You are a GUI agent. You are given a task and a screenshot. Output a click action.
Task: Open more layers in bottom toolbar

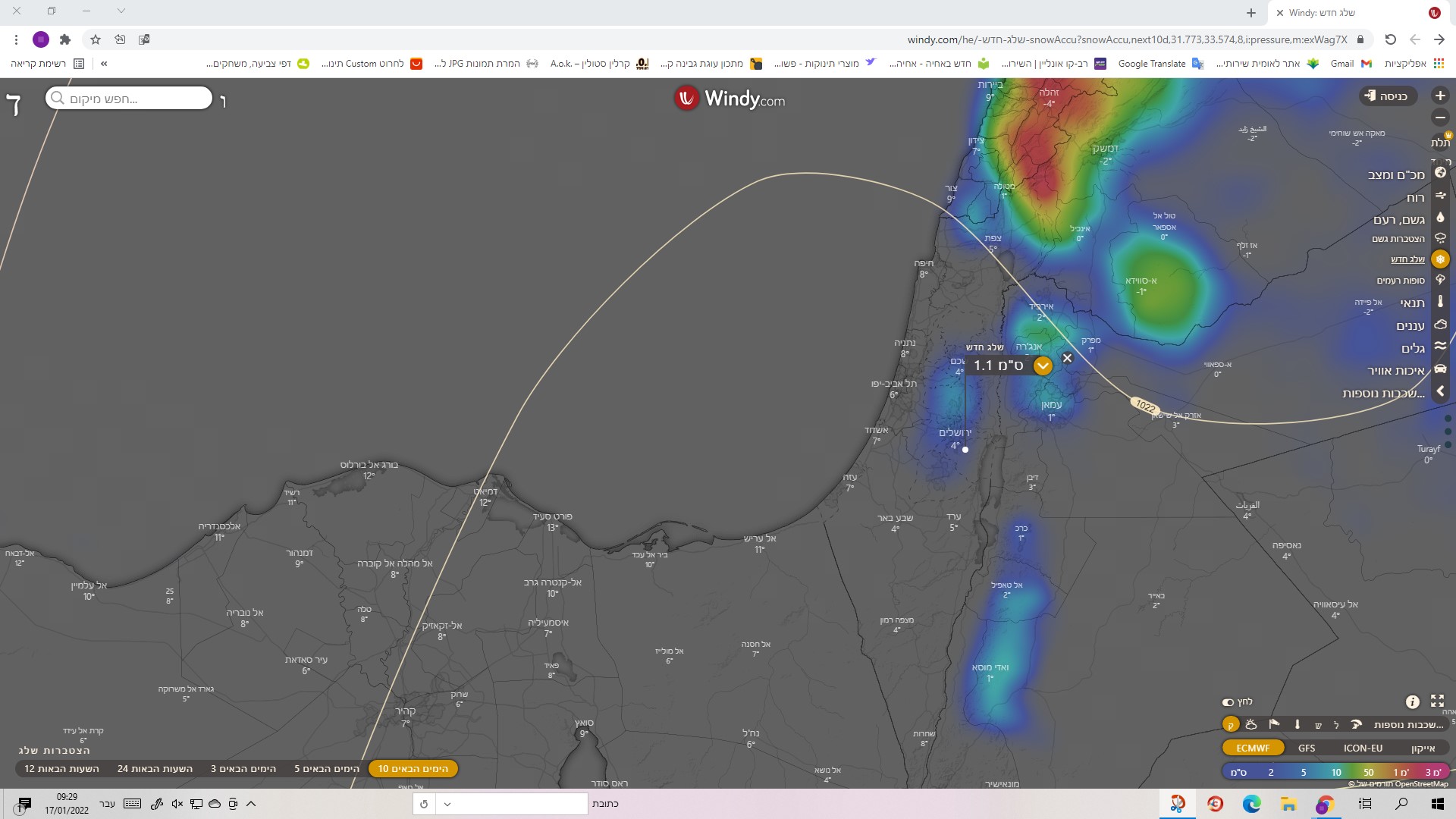pyautogui.click(x=1409, y=725)
